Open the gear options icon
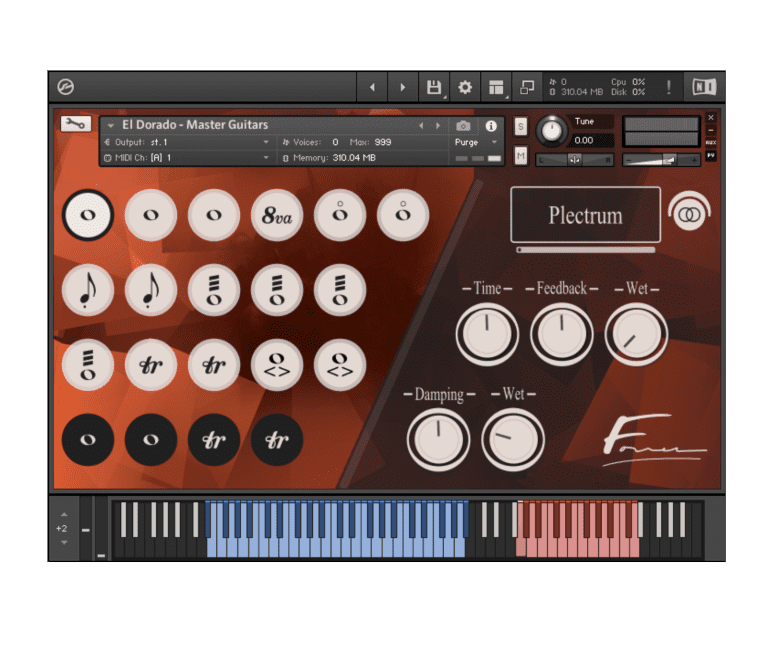The image size is (768, 645). [x=465, y=87]
